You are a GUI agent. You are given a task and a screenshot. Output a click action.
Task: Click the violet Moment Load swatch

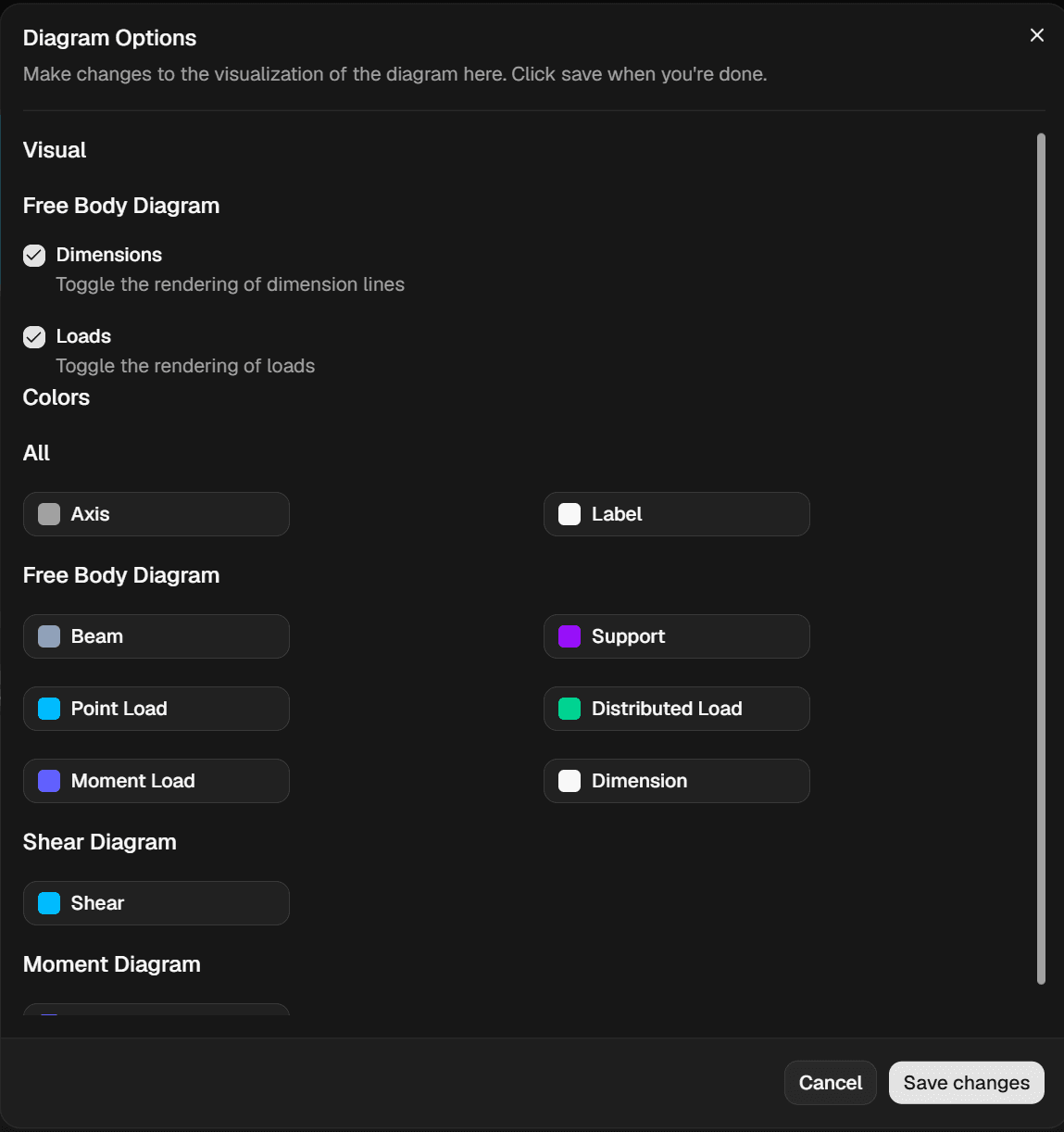49,781
